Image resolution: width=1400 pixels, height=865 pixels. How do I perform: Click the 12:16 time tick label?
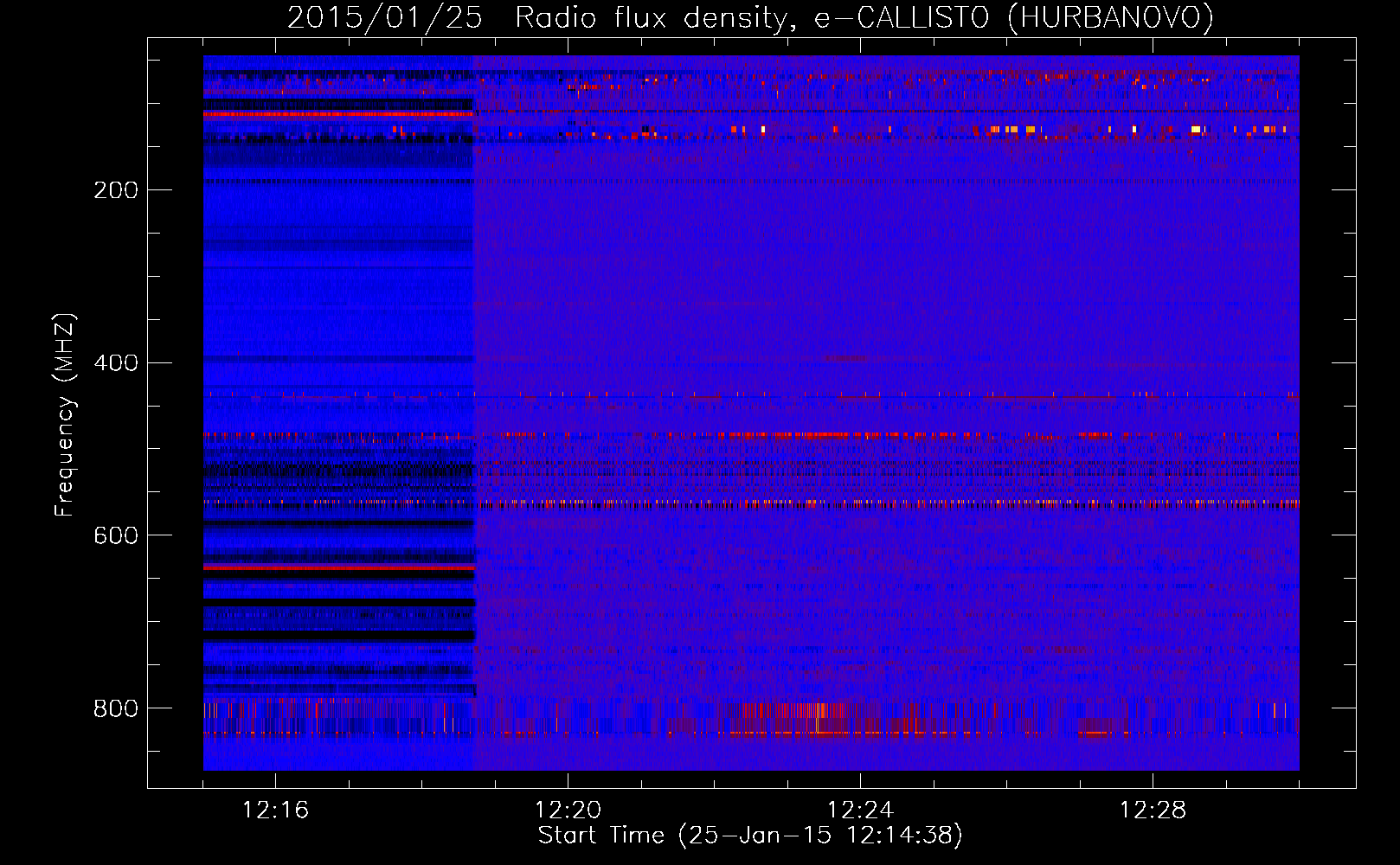(275, 811)
